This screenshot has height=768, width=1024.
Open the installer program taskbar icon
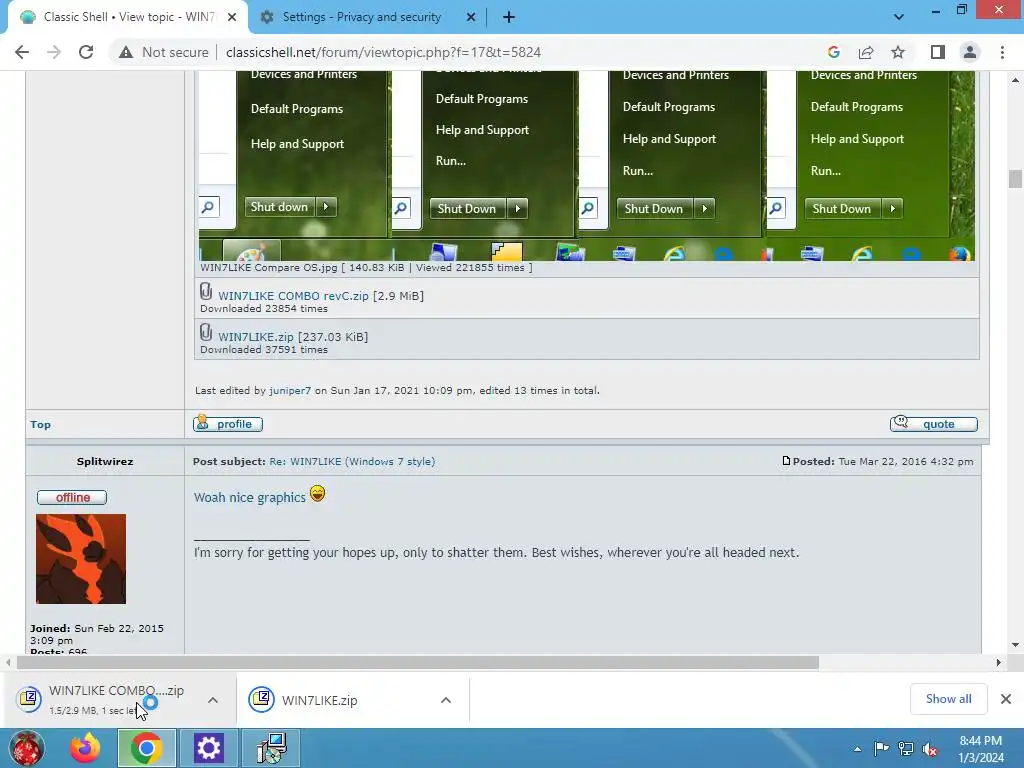(271, 748)
